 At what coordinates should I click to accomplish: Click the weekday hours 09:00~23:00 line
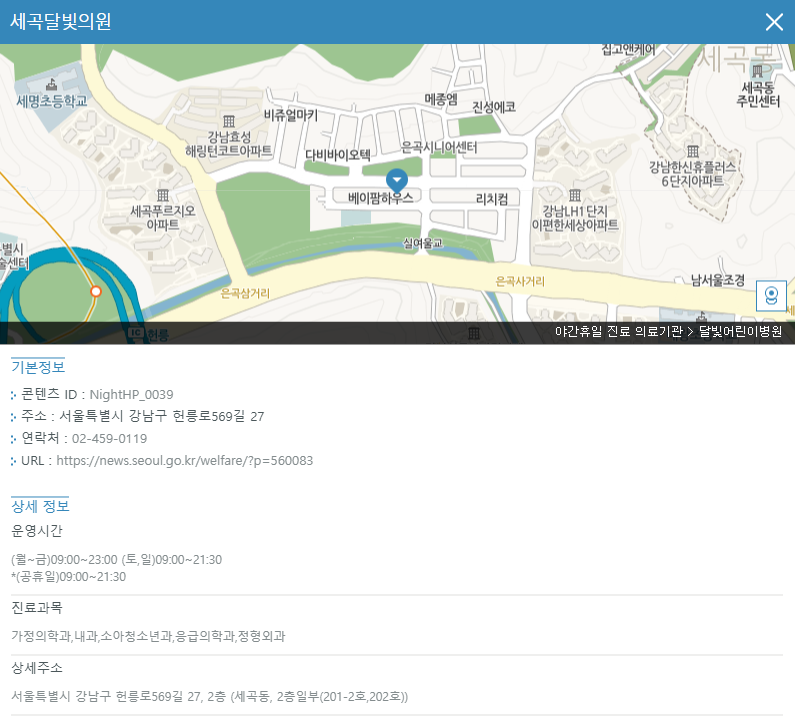coord(117,560)
